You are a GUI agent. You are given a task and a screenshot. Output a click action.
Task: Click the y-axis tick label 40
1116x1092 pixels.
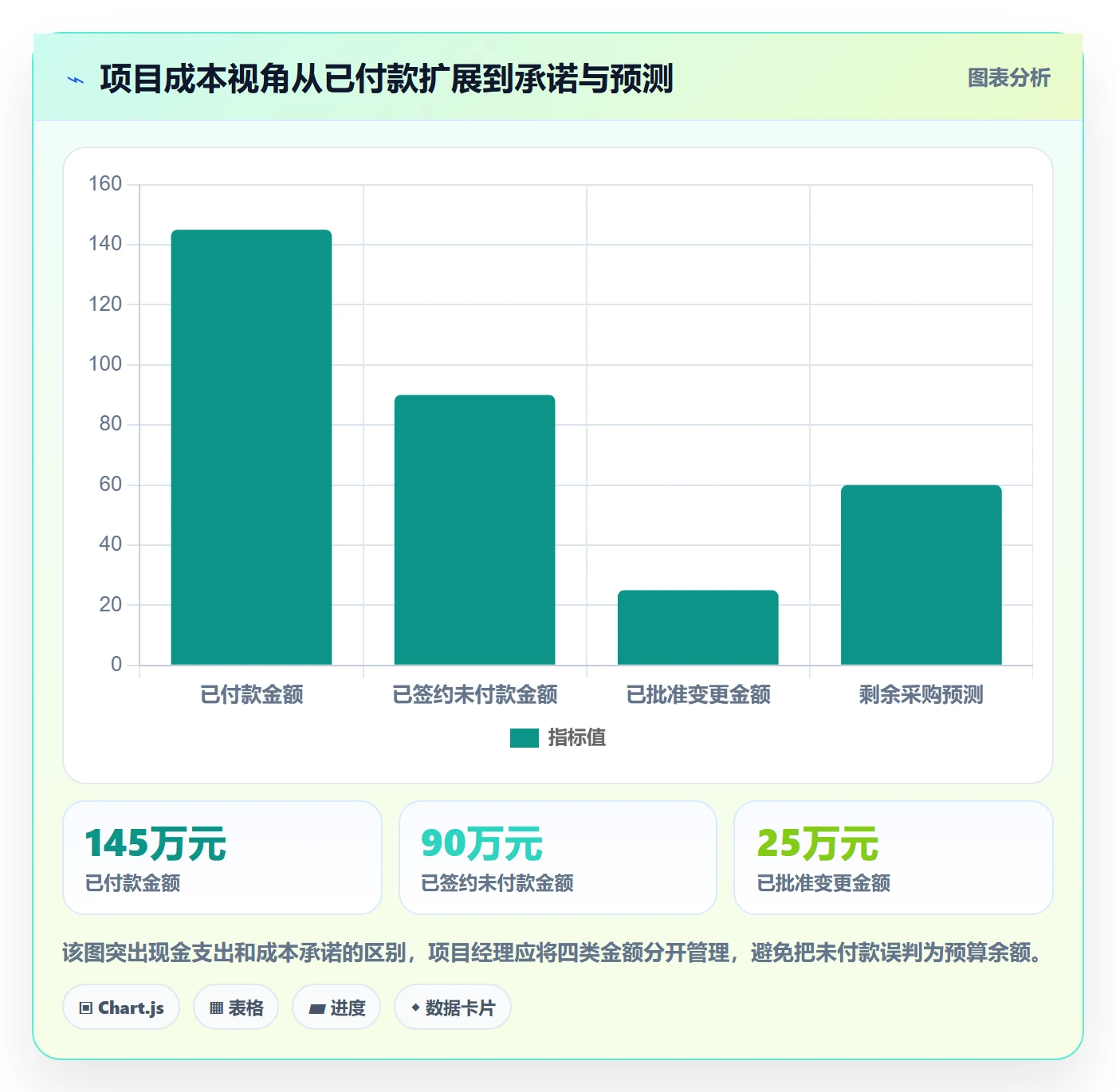111,544
